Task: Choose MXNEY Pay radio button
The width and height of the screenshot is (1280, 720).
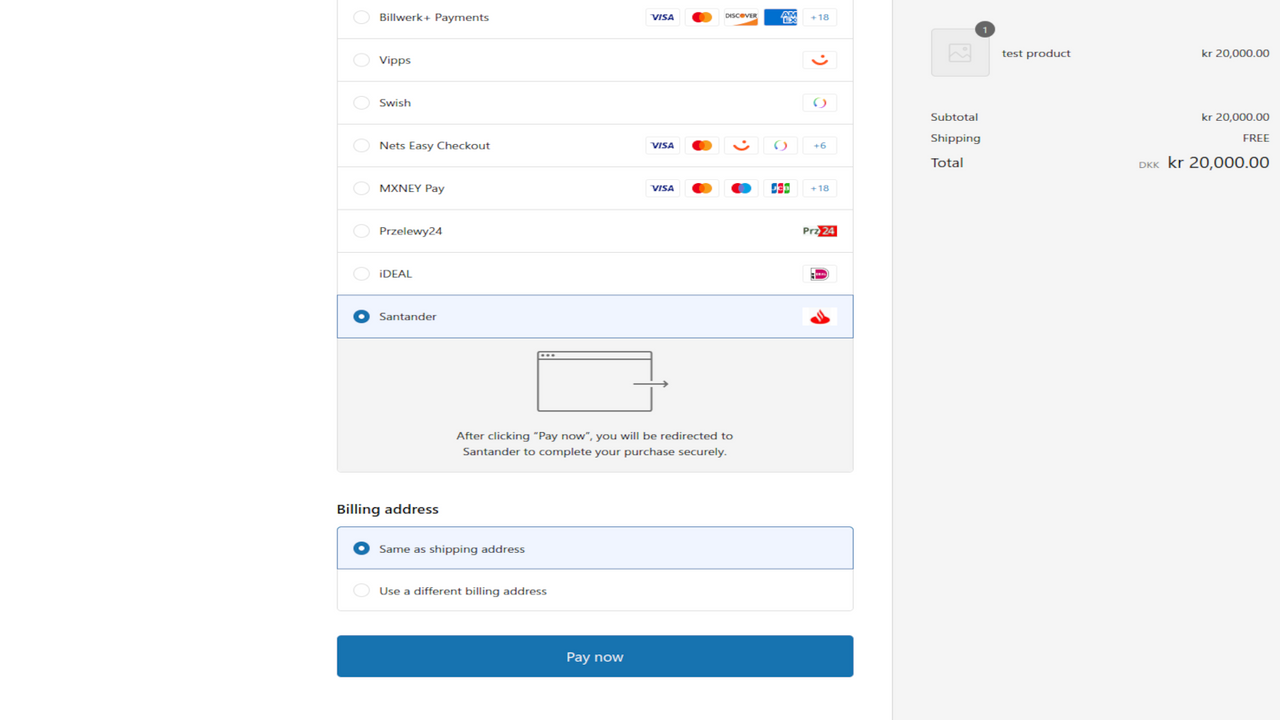Action: pos(361,188)
